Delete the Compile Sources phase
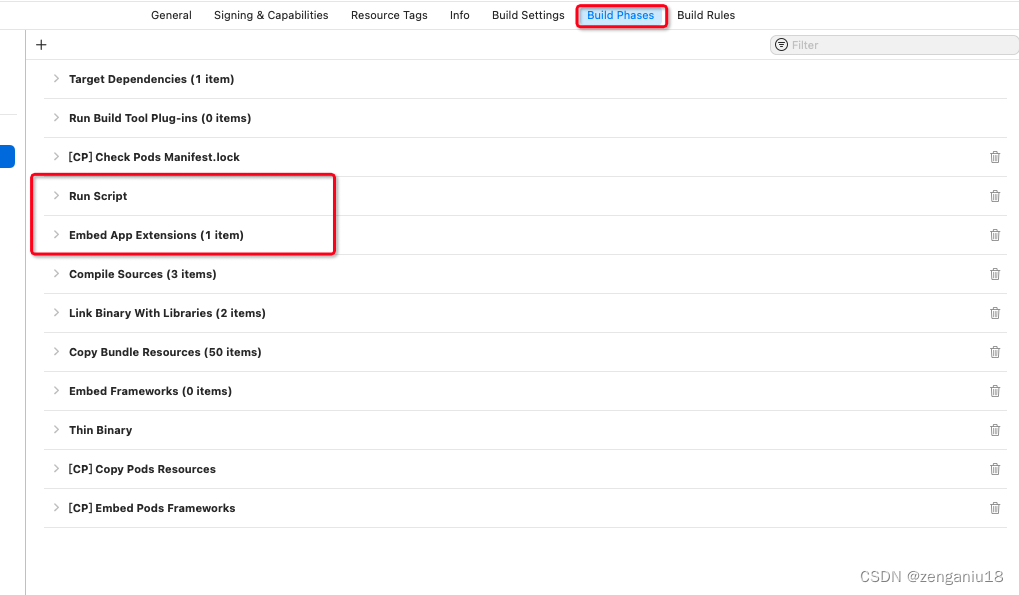 point(994,274)
